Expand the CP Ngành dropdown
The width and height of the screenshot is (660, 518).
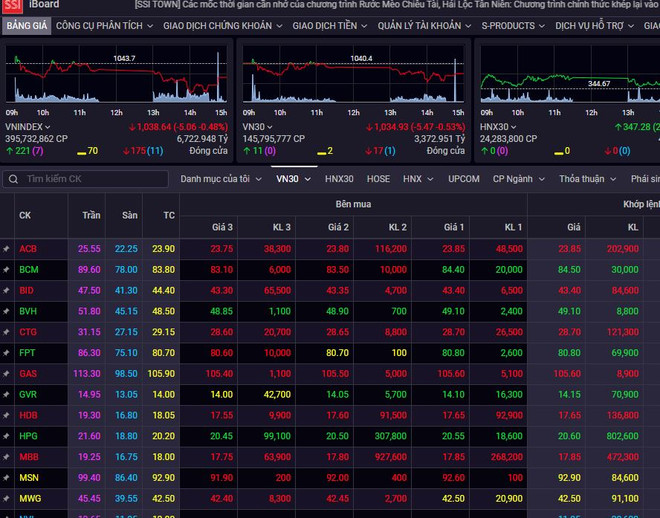pyautogui.click(x=517, y=179)
